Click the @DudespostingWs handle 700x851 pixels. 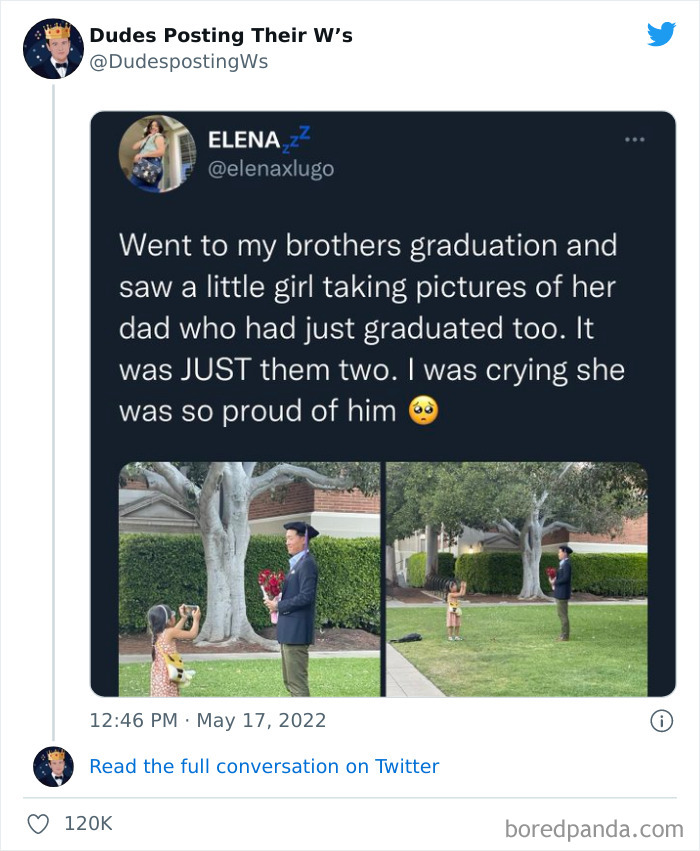[179, 62]
